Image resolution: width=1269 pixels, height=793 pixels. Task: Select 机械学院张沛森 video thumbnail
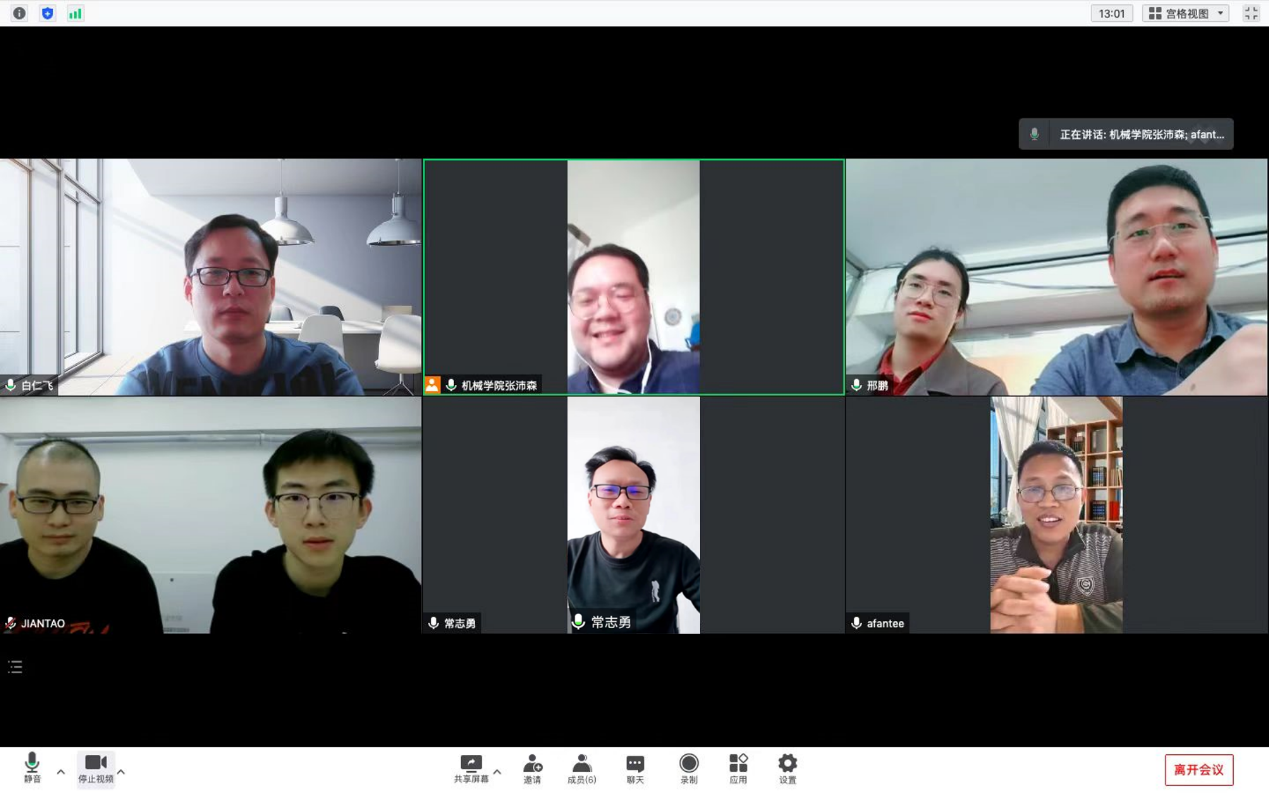[x=634, y=277]
